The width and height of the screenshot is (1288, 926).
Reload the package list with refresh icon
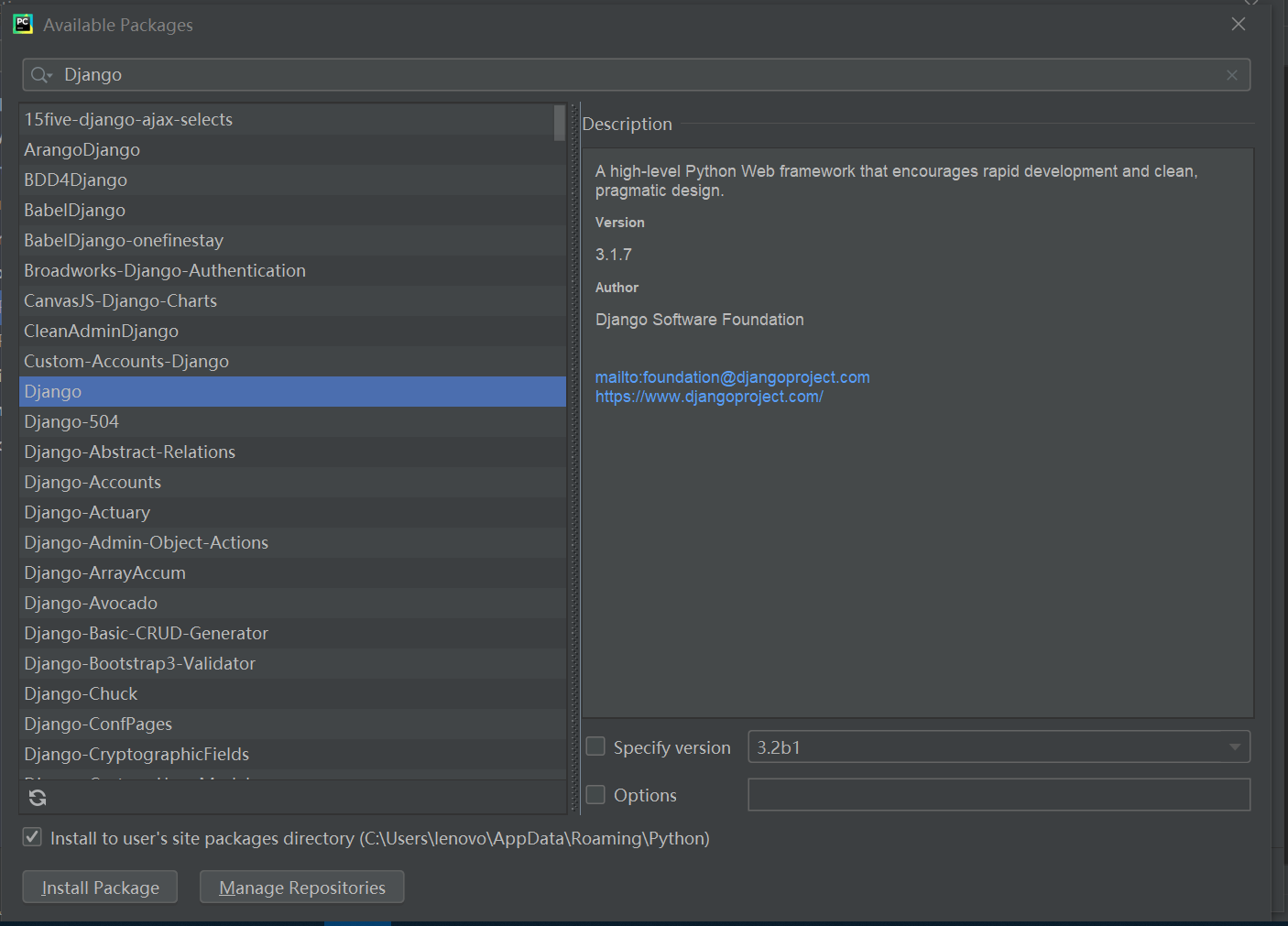pos(38,798)
